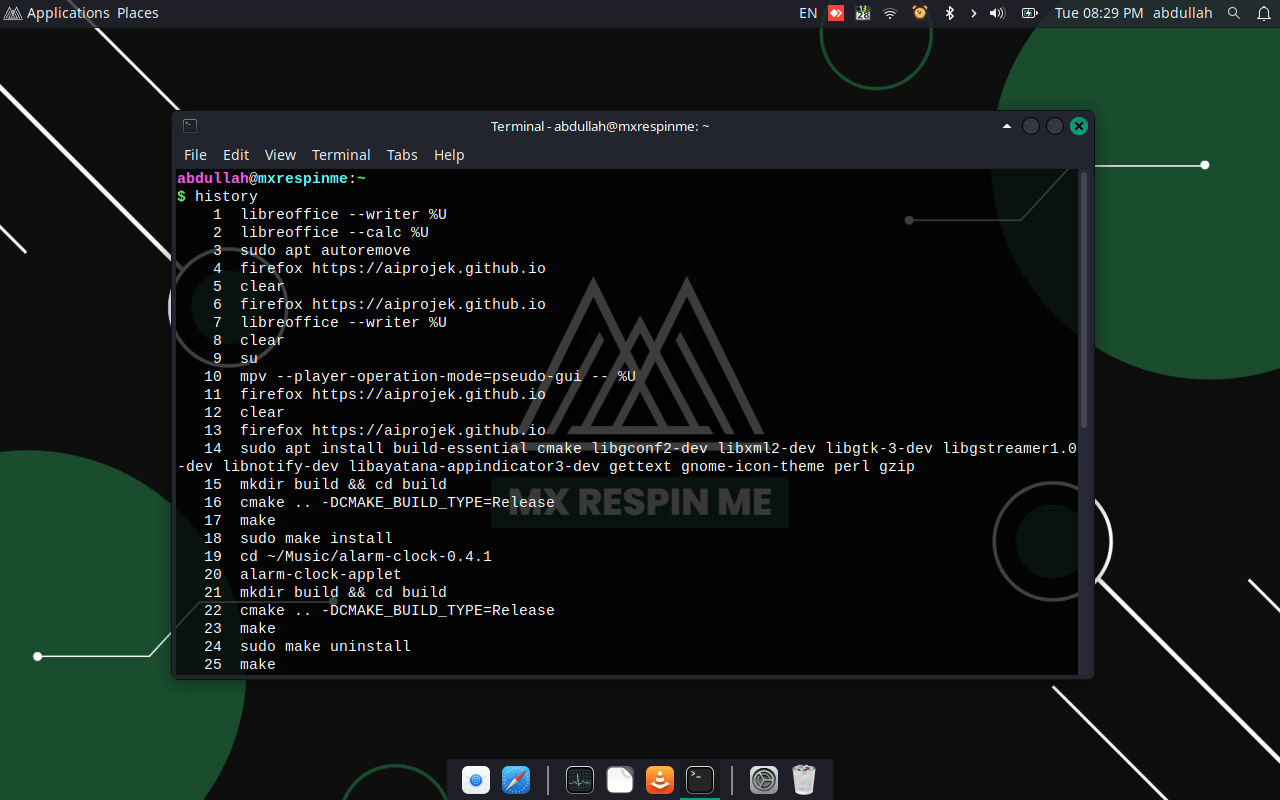The height and width of the screenshot is (800, 1280).
Task: Click 'cd ~/Music/alarm-clock-0.4.1' line
Action: [x=366, y=557]
